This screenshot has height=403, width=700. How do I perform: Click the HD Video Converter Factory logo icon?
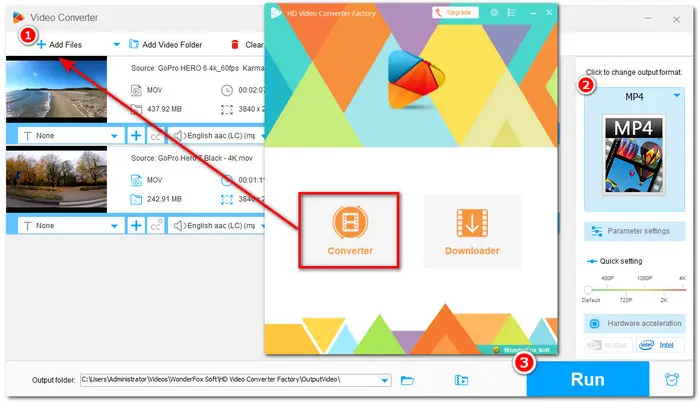(275, 12)
